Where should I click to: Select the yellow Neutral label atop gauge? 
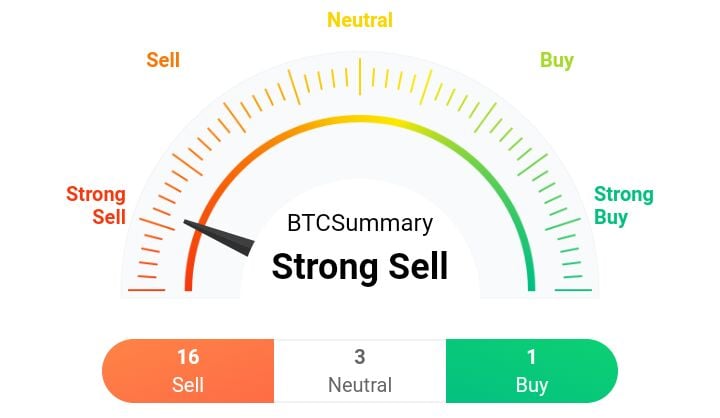(x=360, y=20)
